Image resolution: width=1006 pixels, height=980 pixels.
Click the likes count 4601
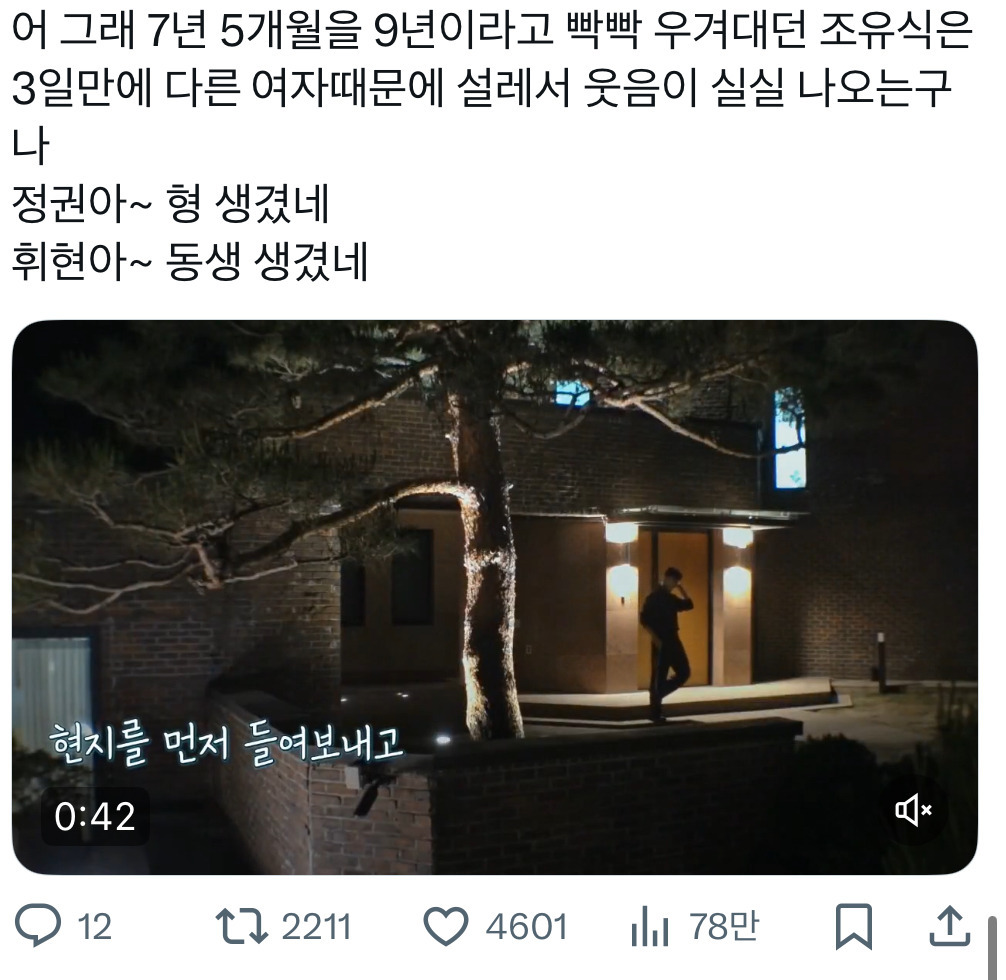click(x=526, y=927)
